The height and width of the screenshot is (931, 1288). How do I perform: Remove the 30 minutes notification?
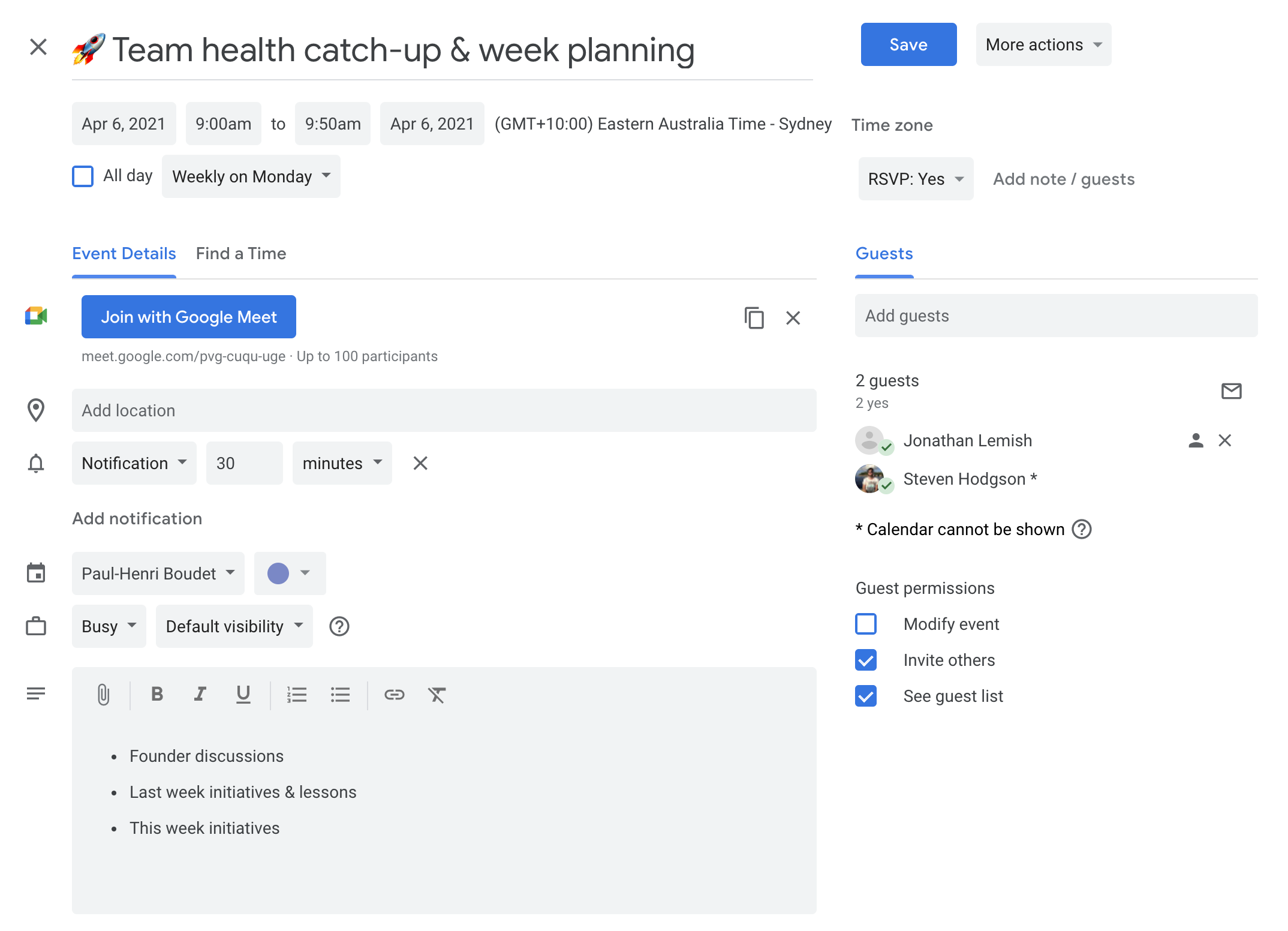pos(420,463)
